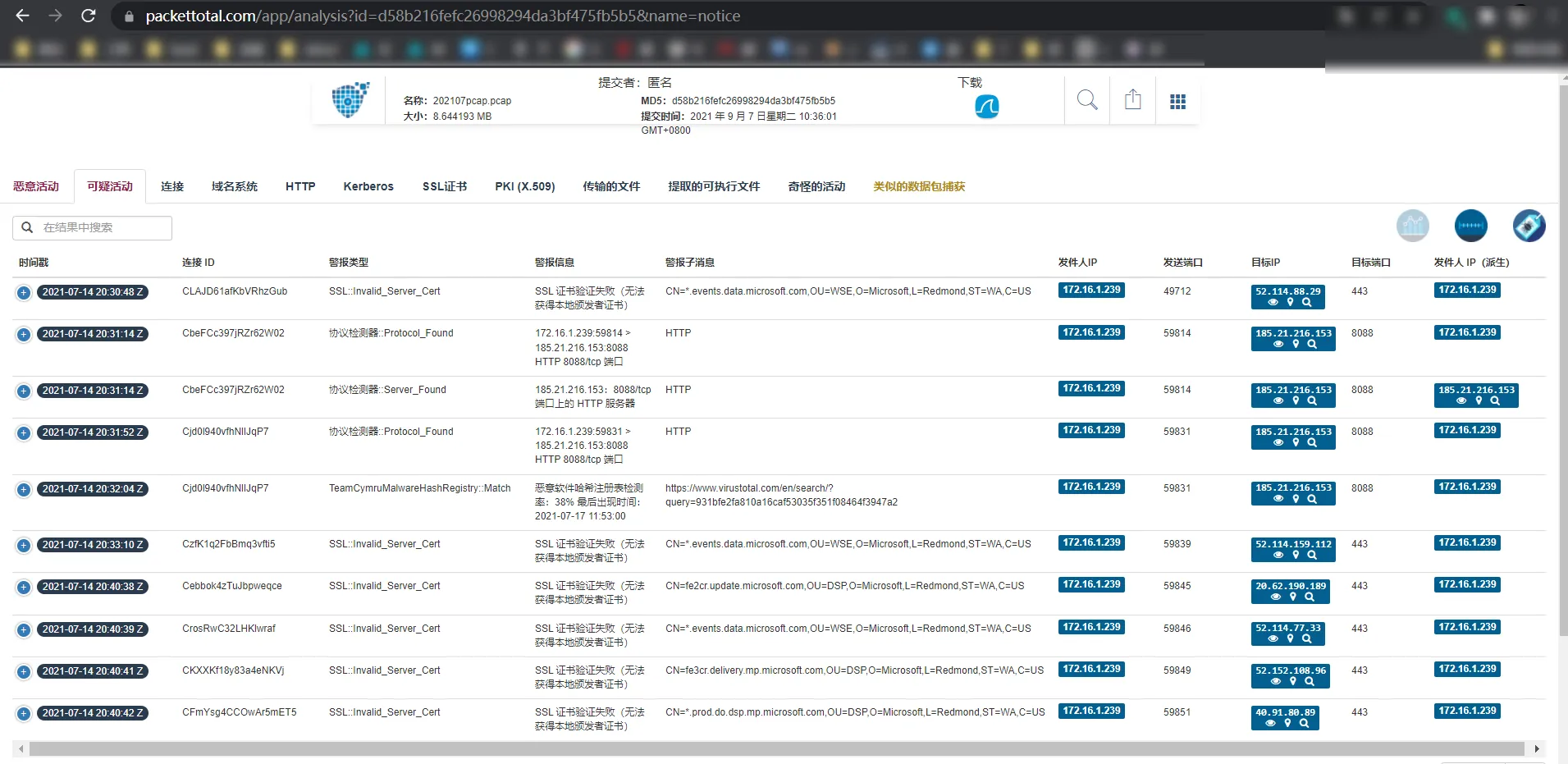Expand the 20:31:52 Z row

(24, 432)
